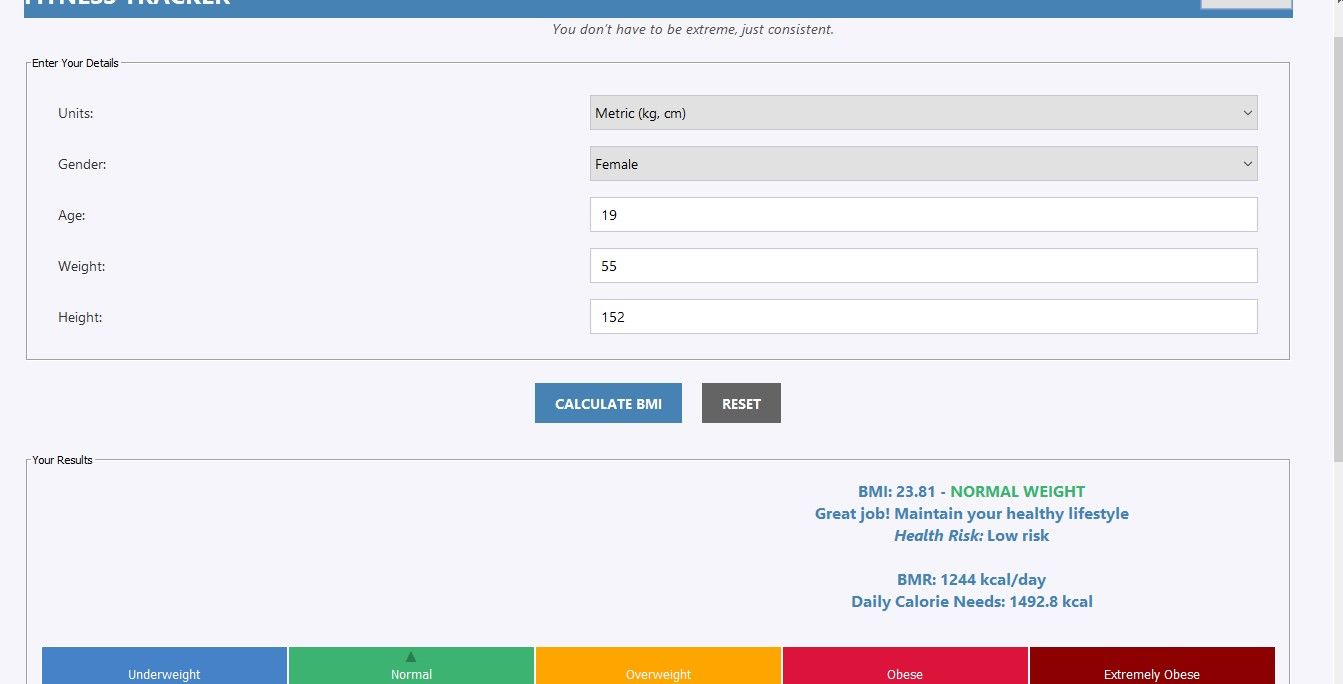This screenshot has width=1343, height=684.
Task: Click the Height: label
Action: tap(80, 317)
